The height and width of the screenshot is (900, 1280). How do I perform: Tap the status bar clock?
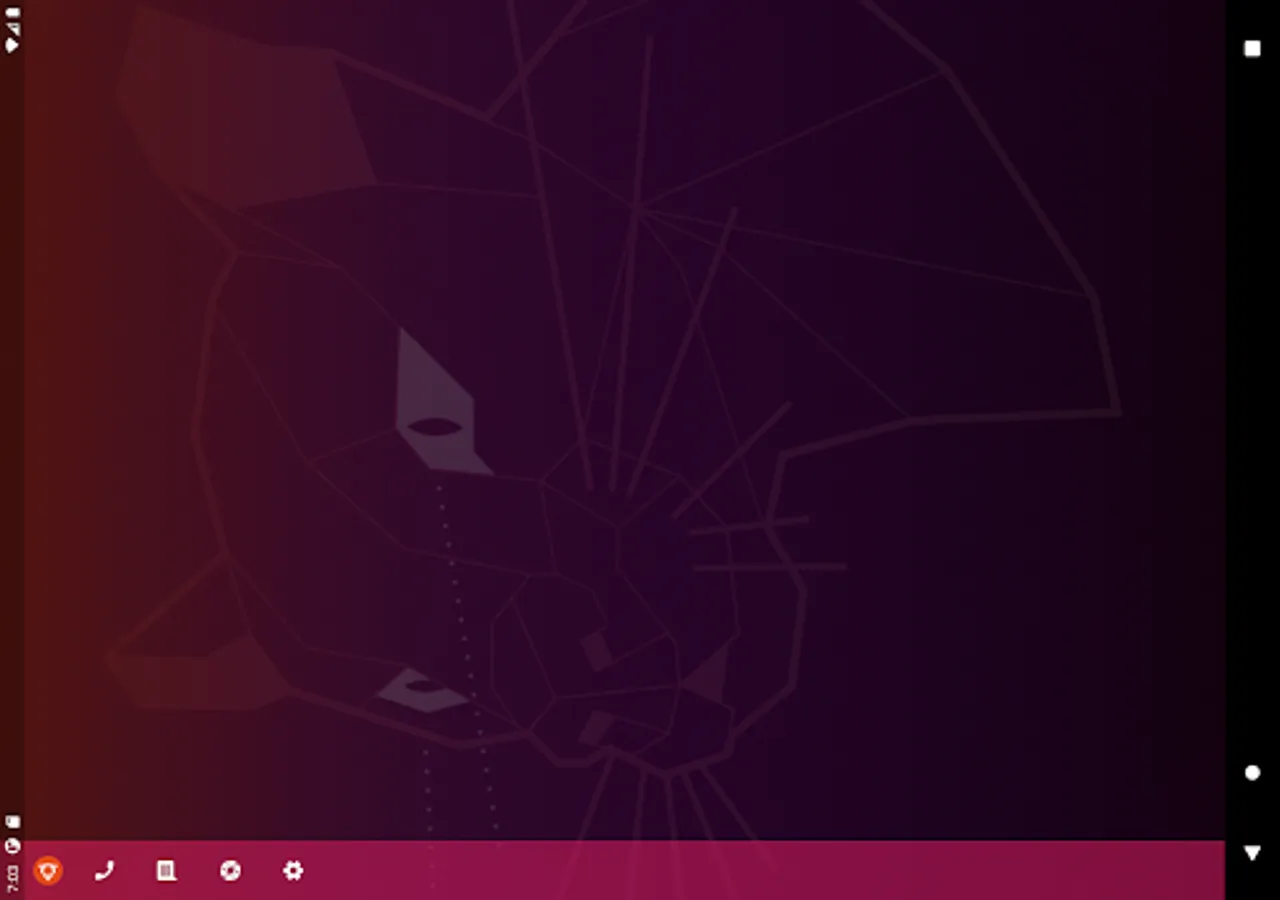click(12, 878)
